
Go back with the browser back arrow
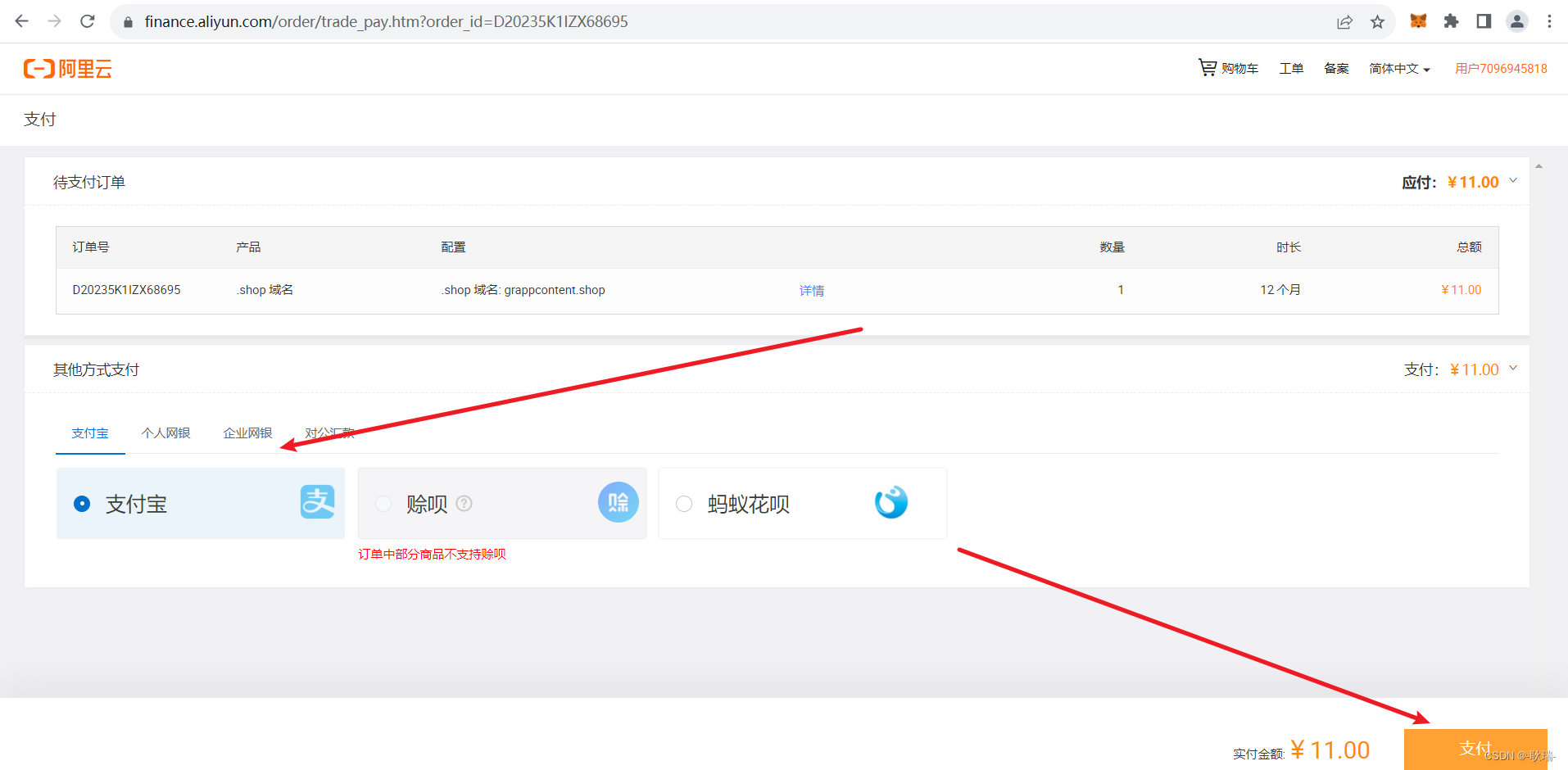pos(22,21)
